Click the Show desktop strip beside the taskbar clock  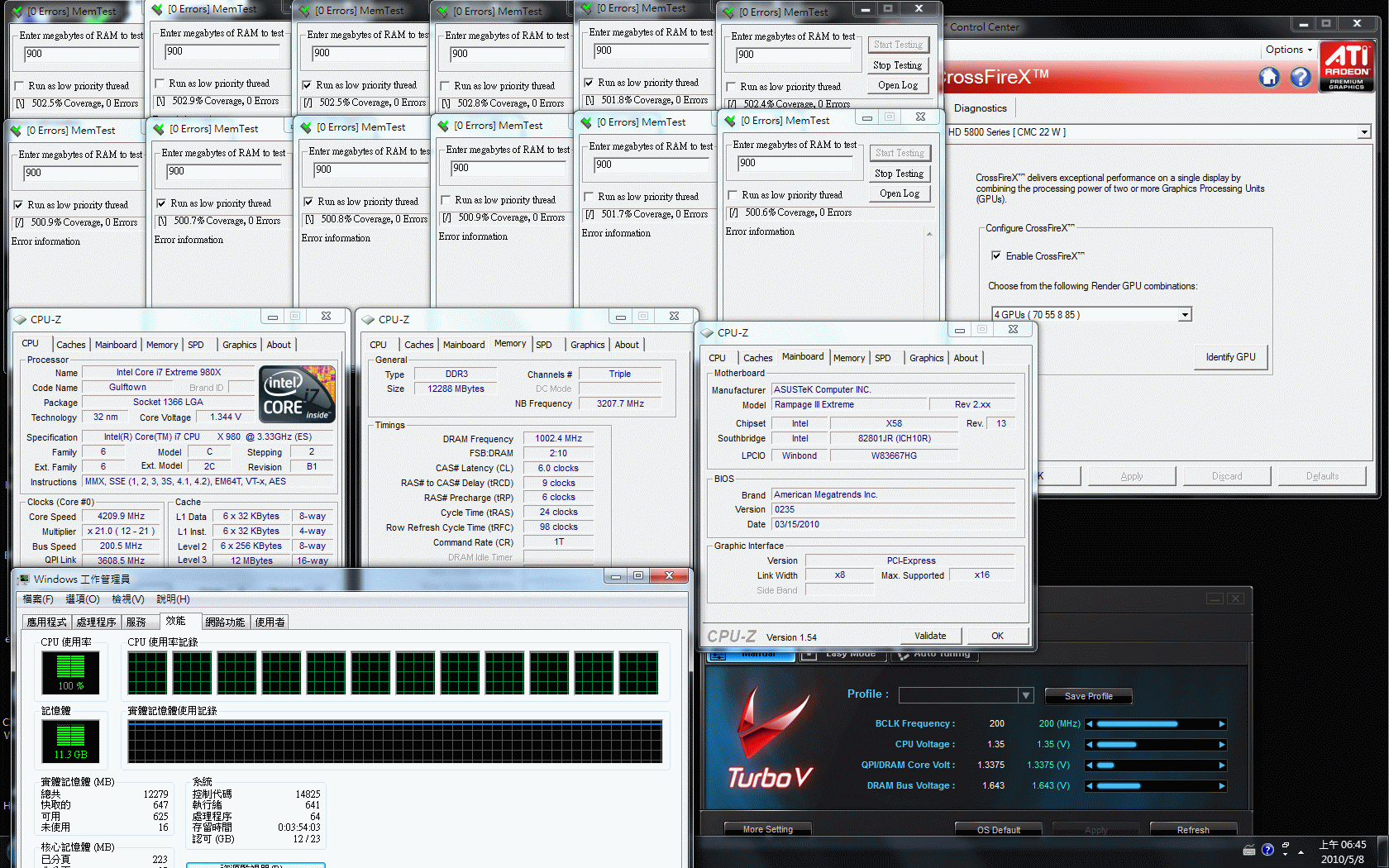pos(1383,851)
